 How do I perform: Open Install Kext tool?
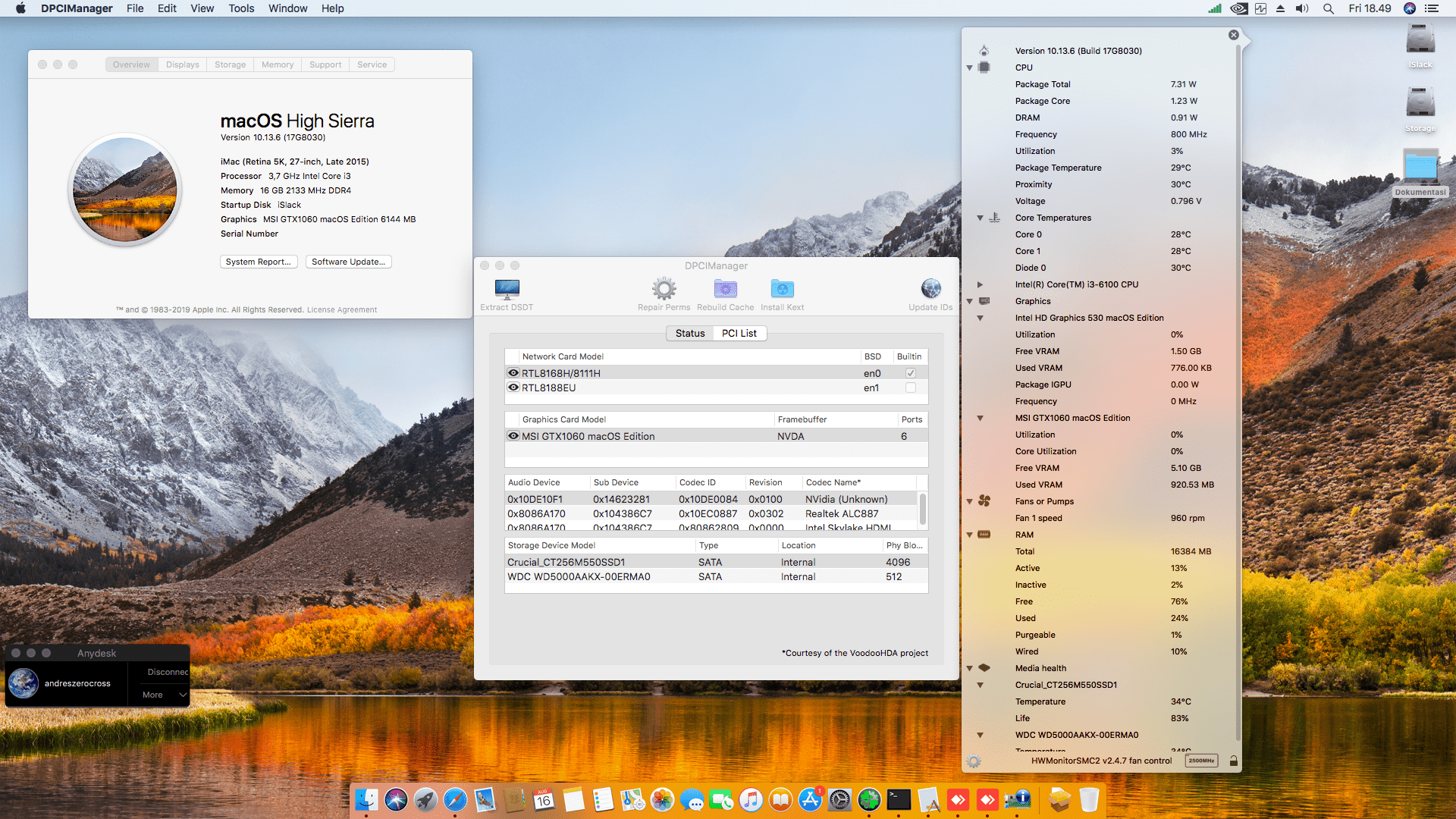point(782,289)
